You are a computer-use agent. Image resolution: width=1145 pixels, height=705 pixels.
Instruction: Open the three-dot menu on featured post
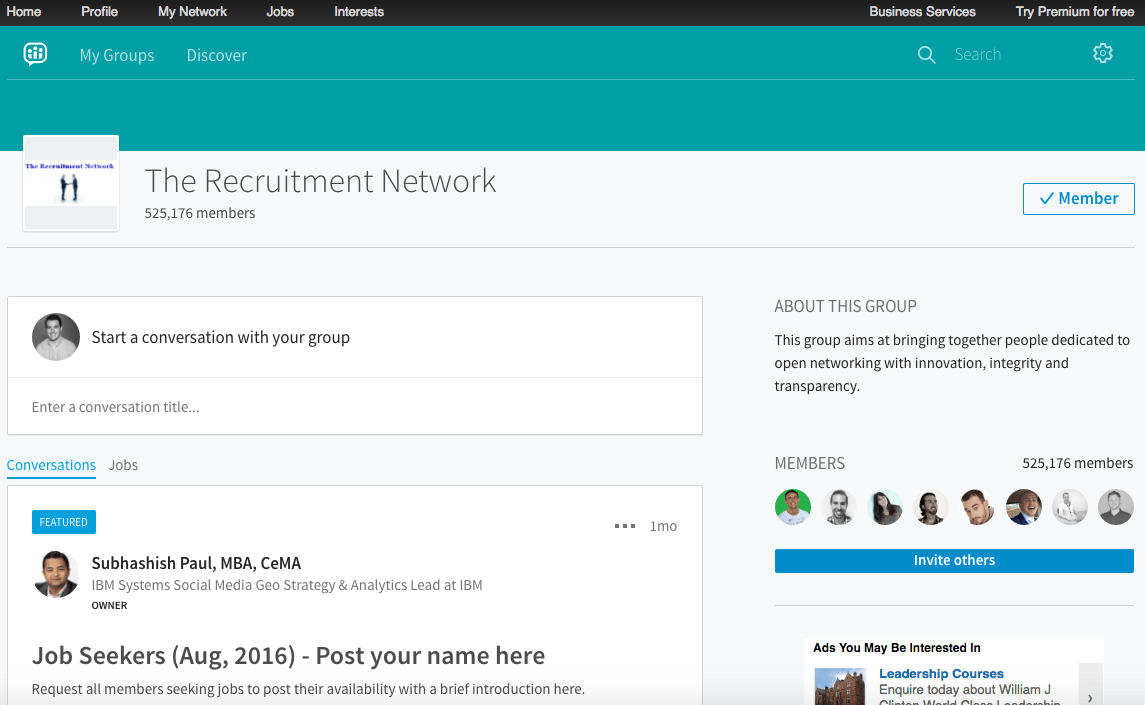pyautogui.click(x=624, y=526)
